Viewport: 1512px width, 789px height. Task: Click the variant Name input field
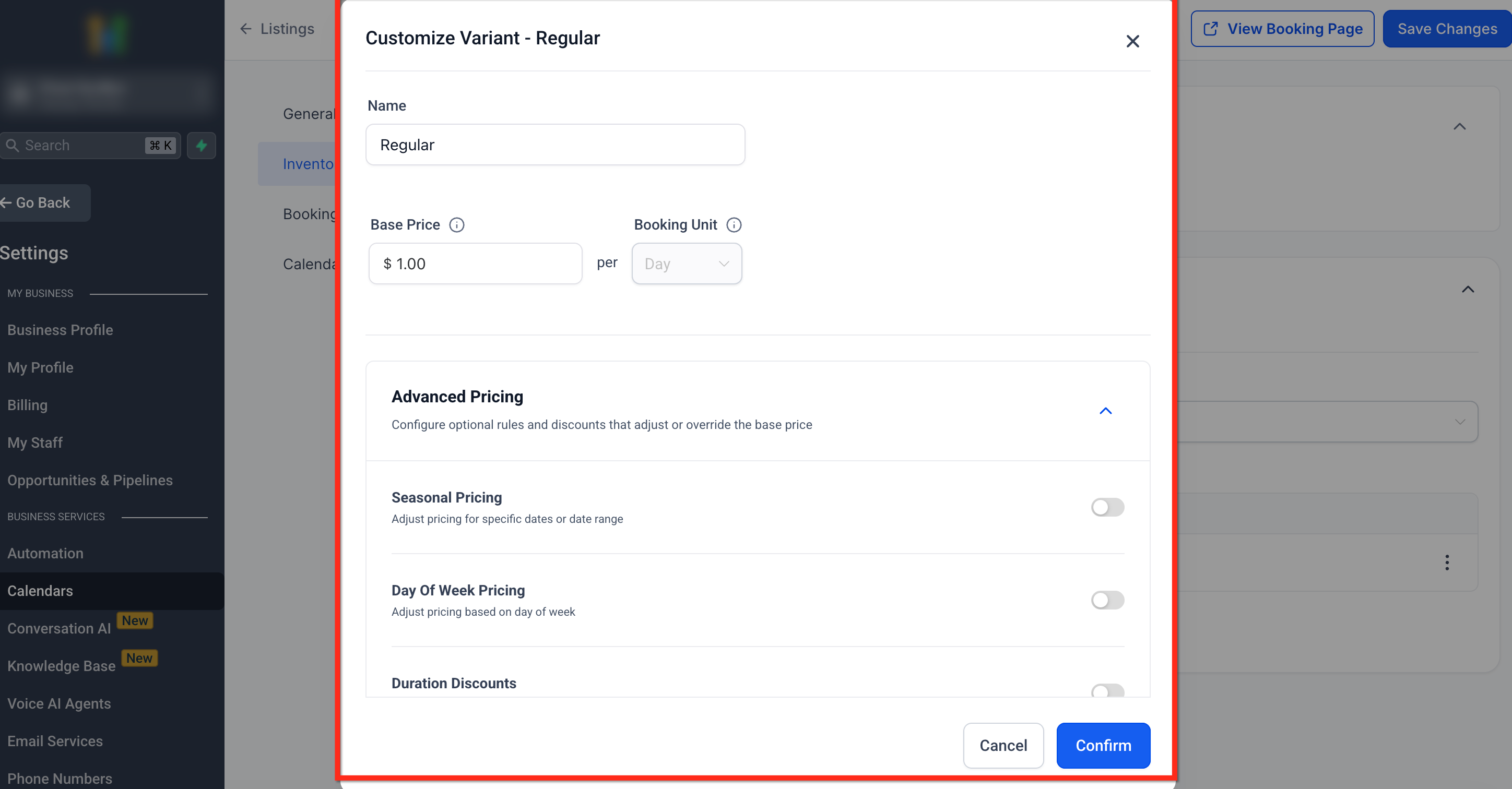pos(554,145)
